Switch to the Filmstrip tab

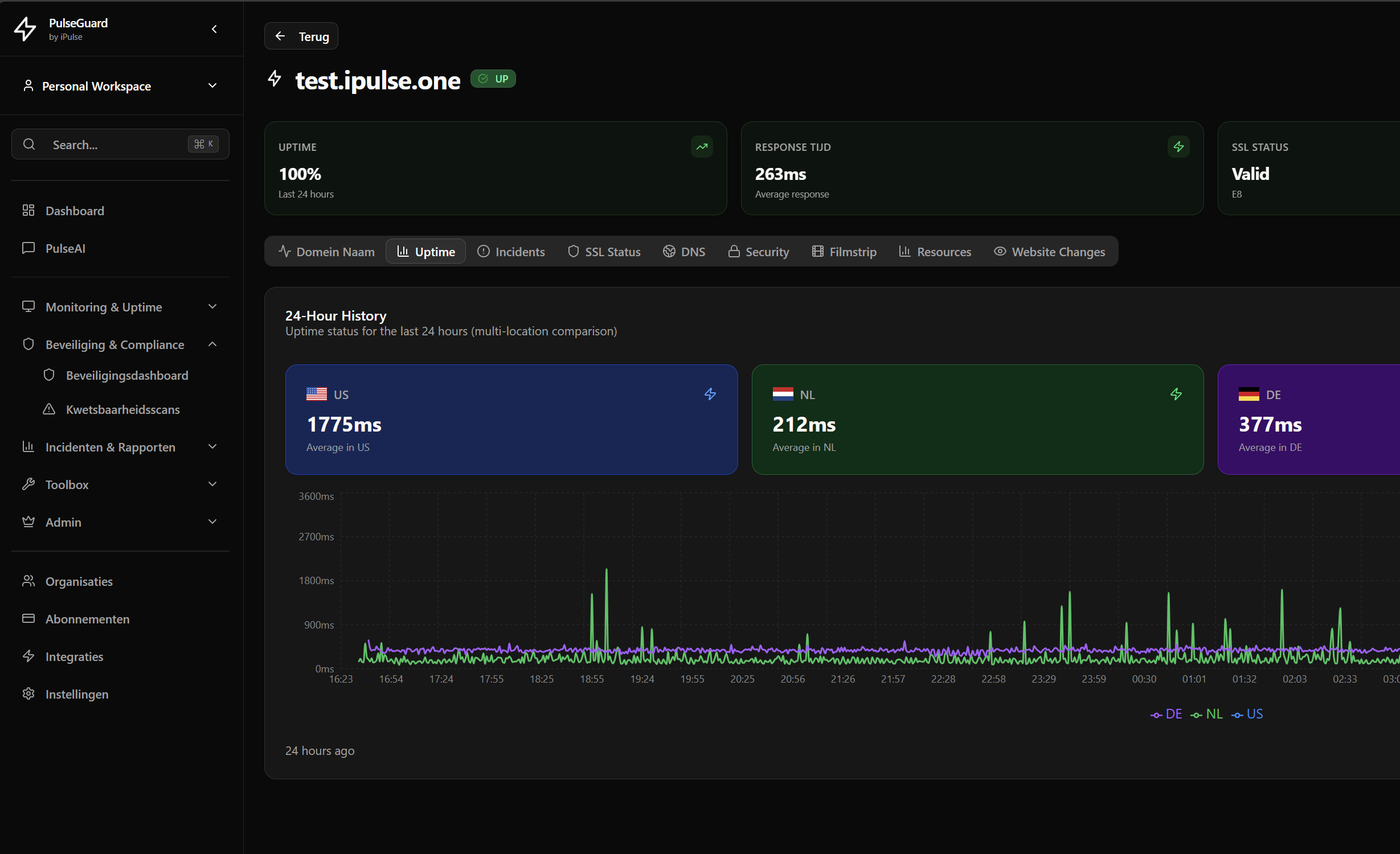tap(844, 252)
